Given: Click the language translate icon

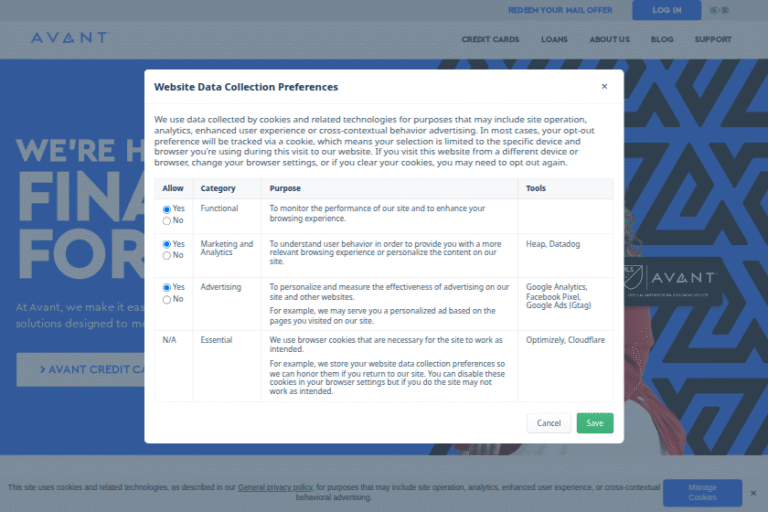Looking at the screenshot, I should tap(719, 10).
